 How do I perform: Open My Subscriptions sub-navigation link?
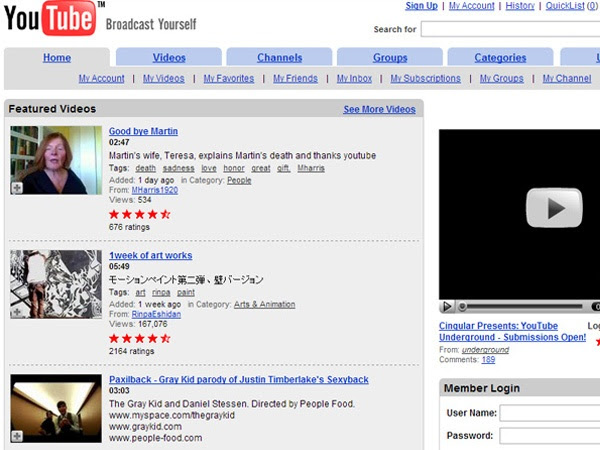426,78
